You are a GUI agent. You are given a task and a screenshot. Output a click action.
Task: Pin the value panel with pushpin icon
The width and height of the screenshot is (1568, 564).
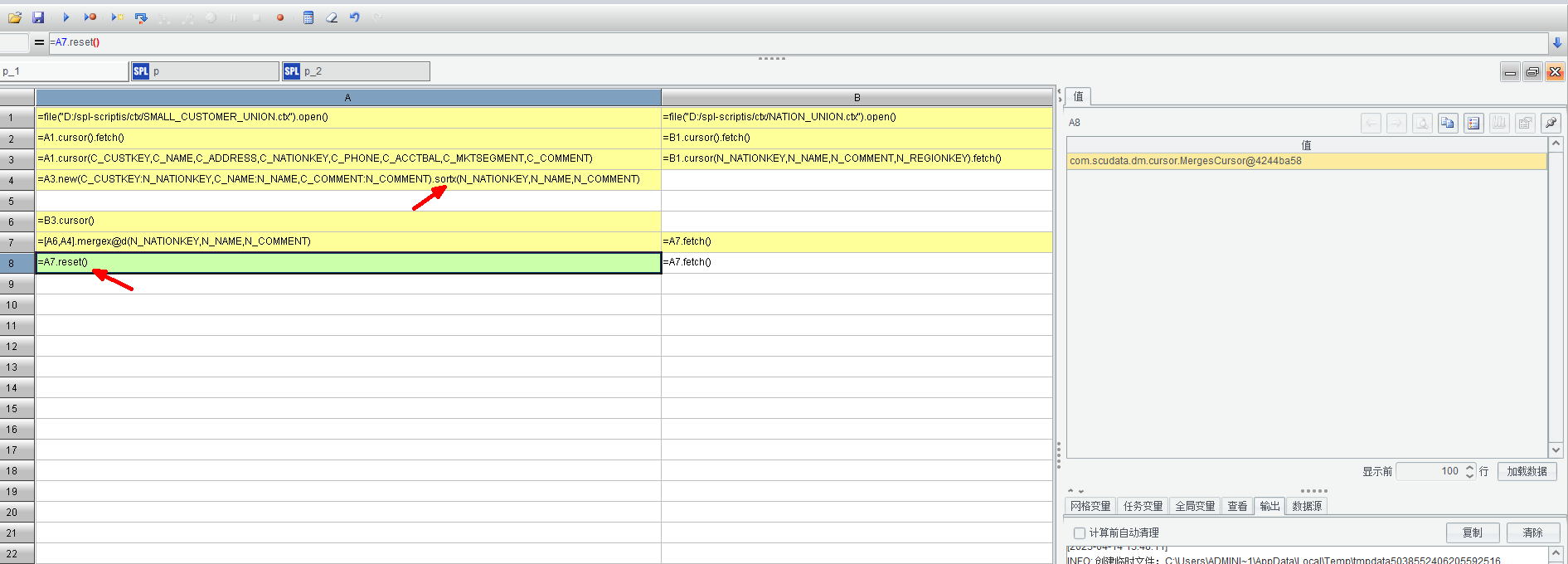click(1551, 124)
